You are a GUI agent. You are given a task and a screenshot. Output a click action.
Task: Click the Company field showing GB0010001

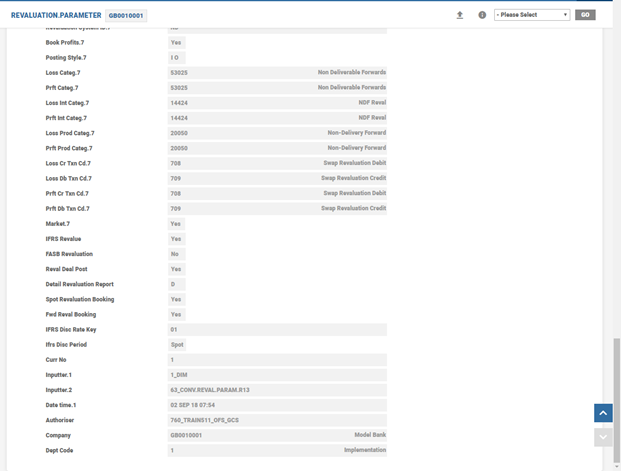(x=277, y=435)
